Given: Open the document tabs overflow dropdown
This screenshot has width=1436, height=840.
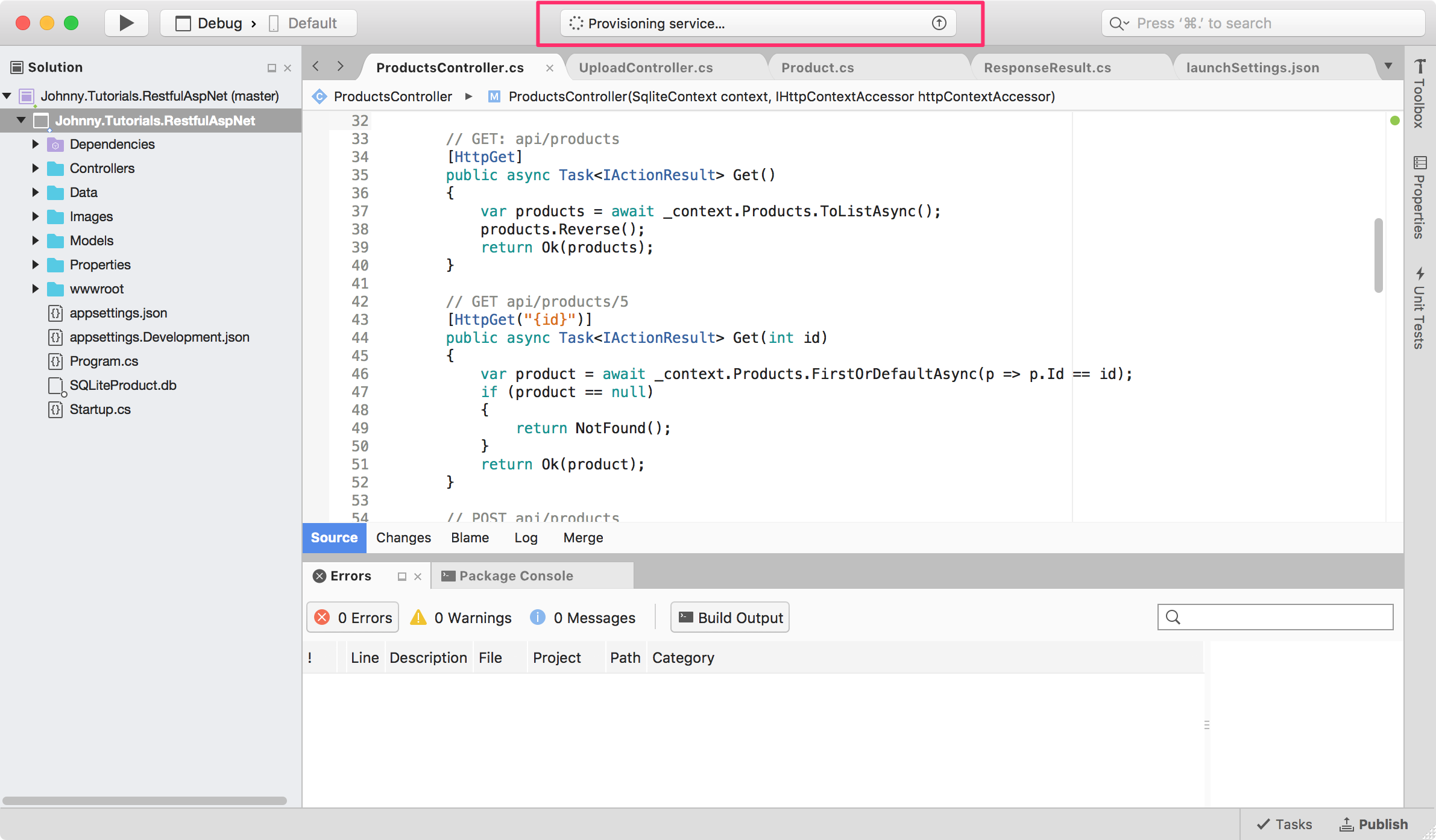Looking at the screenshot, I should coord(1389,66).
